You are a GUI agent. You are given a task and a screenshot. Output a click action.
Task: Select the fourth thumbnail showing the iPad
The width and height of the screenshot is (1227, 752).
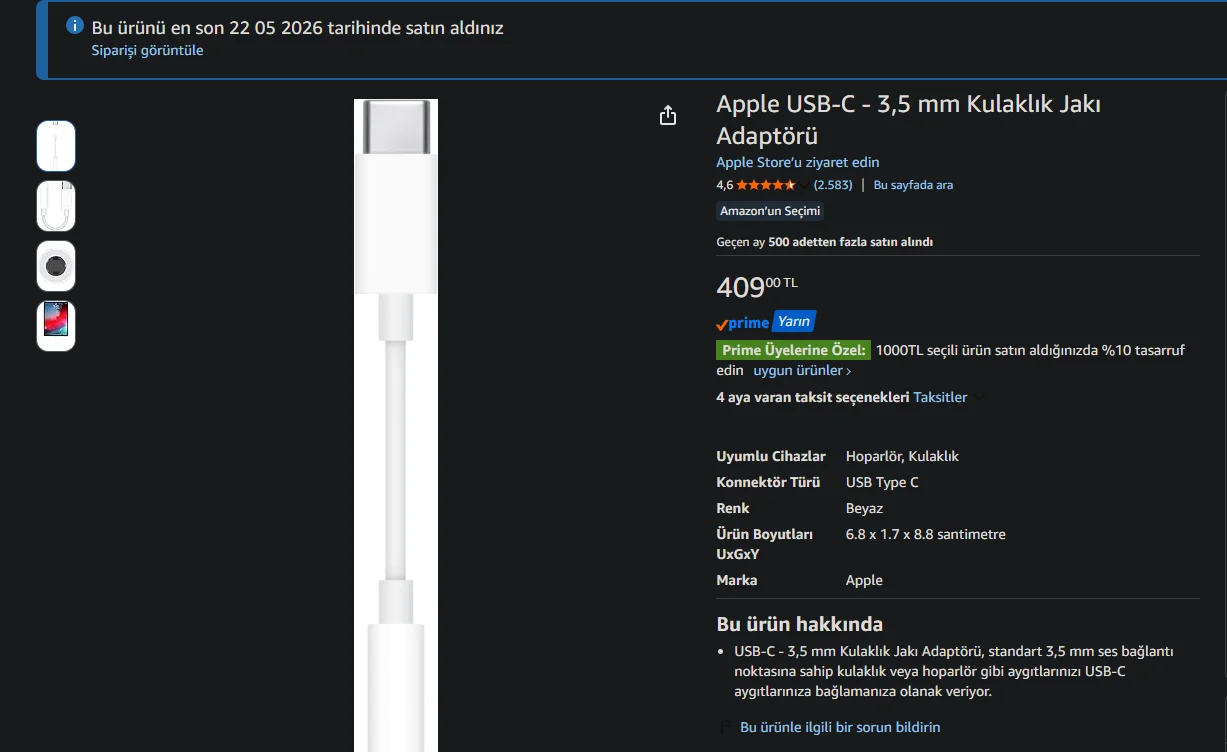click(56, 326)
